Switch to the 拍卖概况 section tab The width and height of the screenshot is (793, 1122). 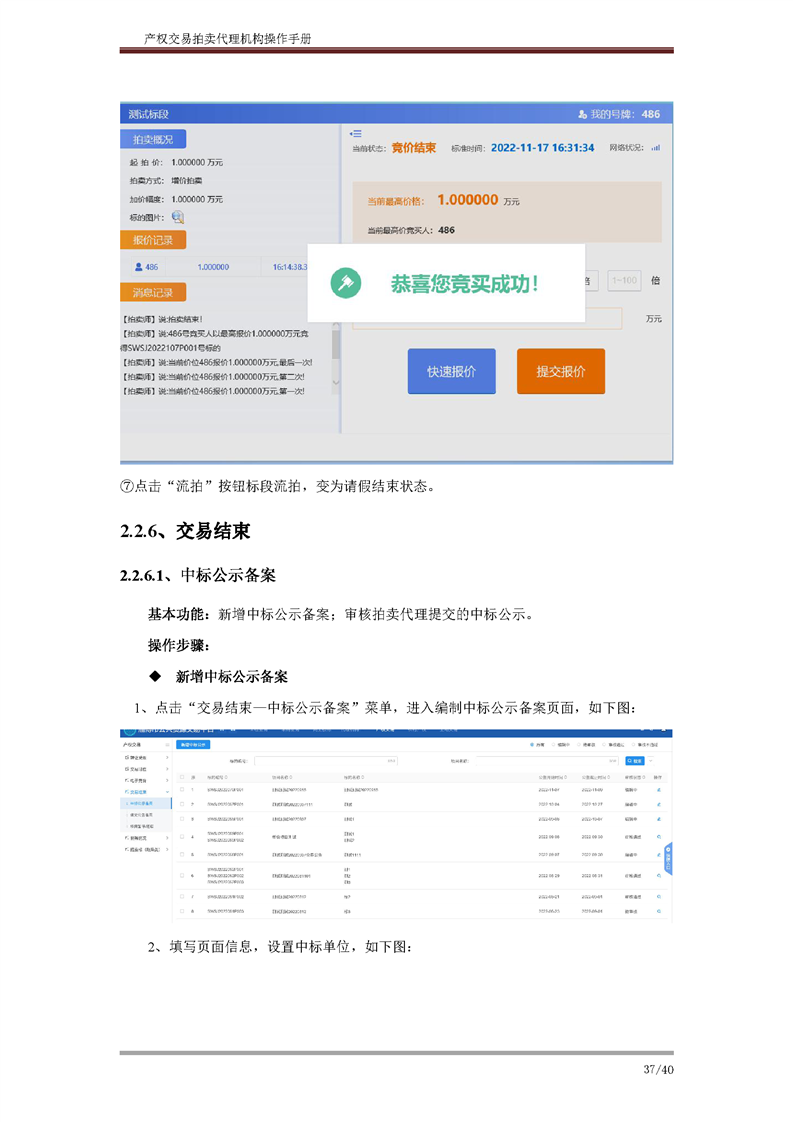152,140
